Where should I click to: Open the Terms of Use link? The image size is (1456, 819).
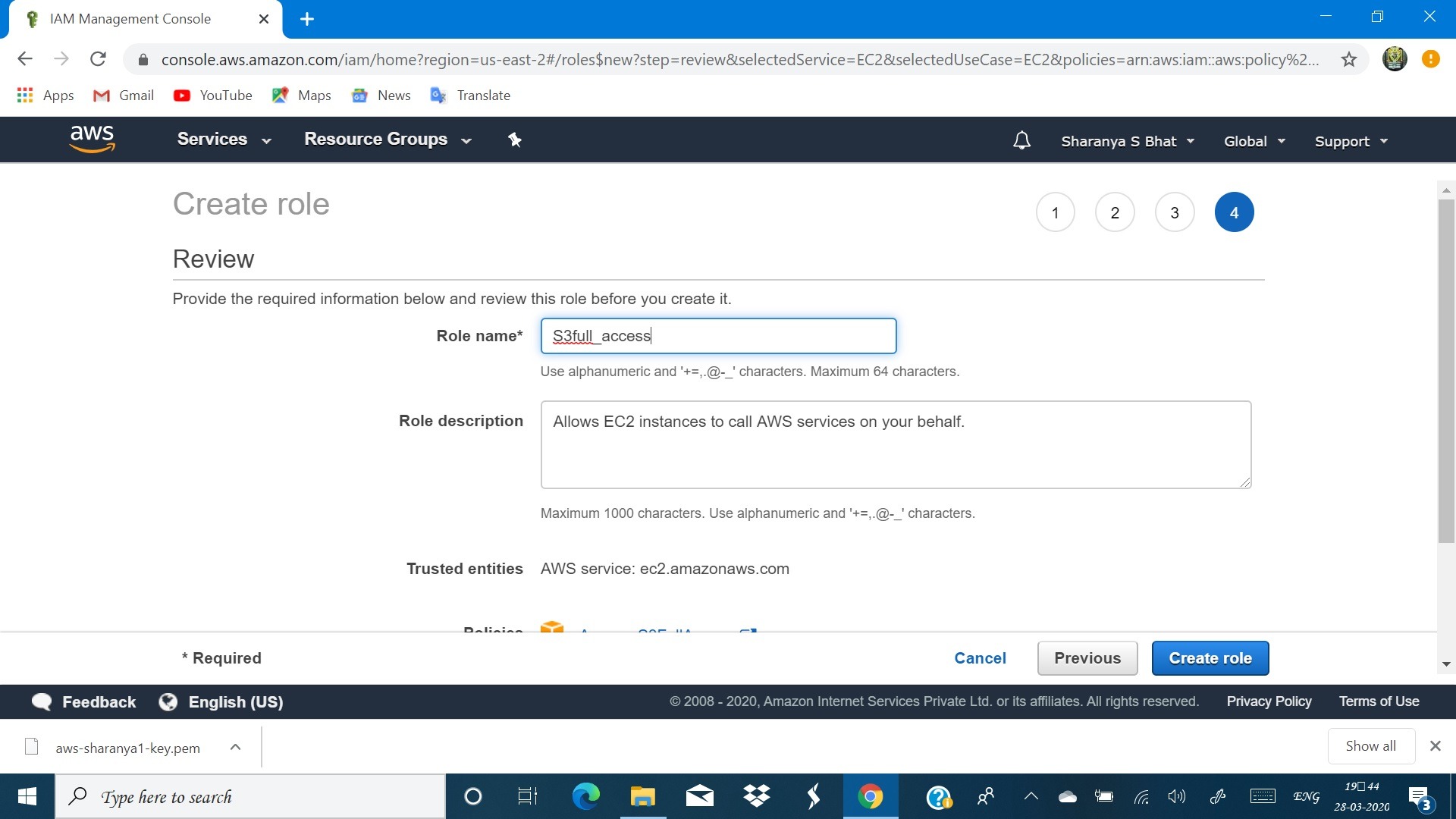click(x=1379, y=701)
